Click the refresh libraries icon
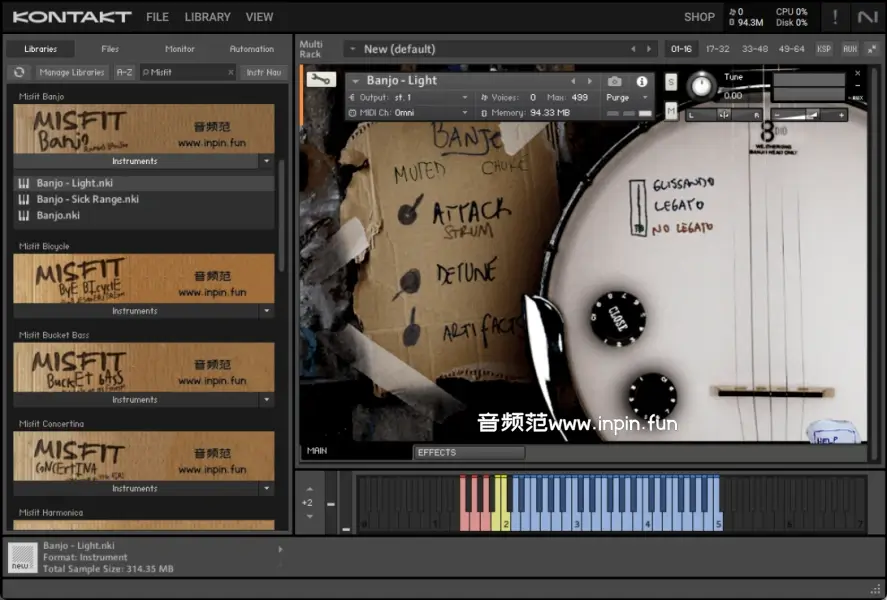 (x=18, y=72)
